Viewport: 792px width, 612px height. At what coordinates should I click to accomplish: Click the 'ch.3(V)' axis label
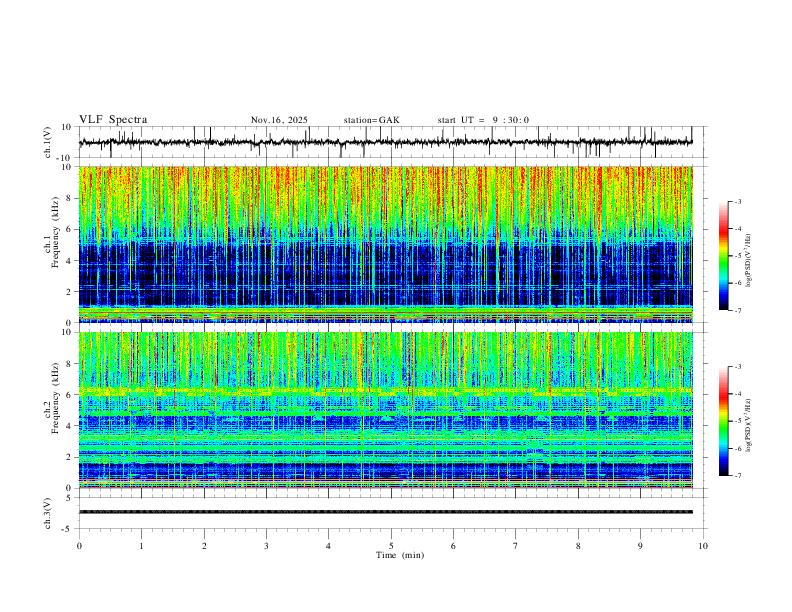tap(48, 513)
